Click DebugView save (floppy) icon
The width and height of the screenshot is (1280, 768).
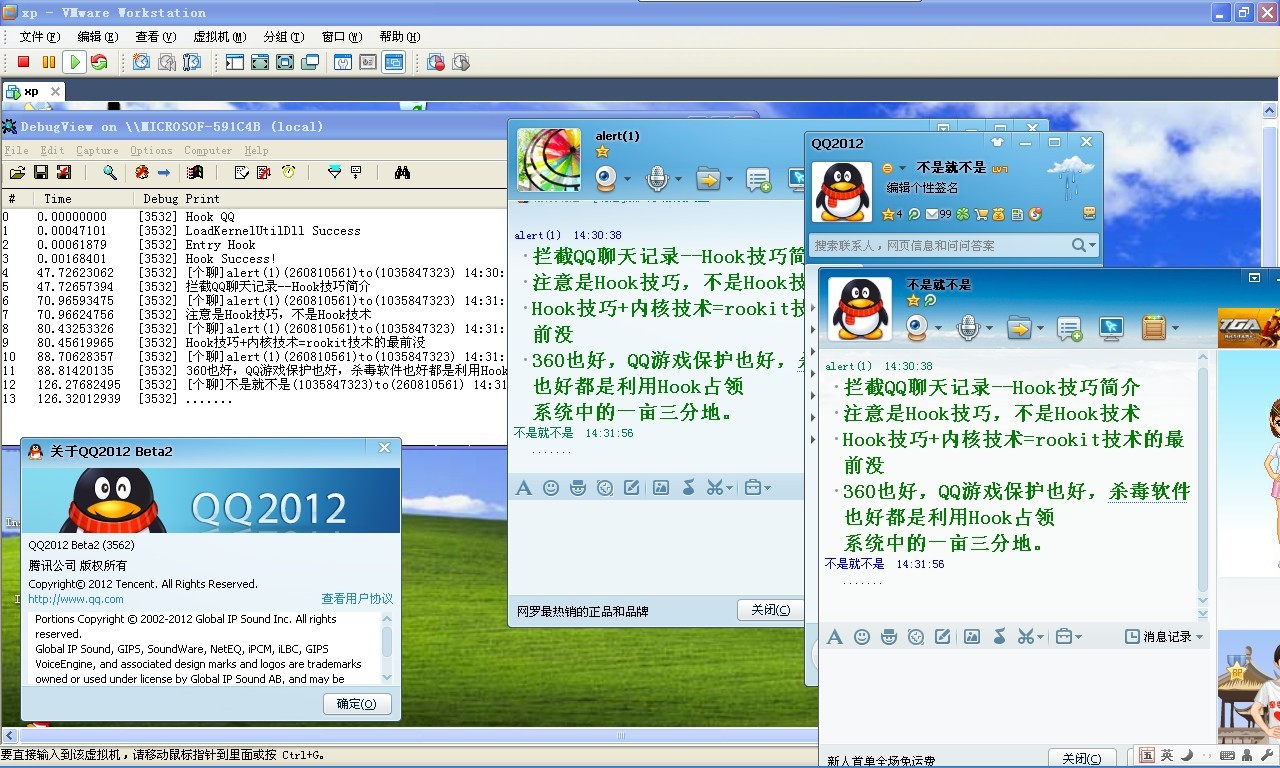click(41, 173)
